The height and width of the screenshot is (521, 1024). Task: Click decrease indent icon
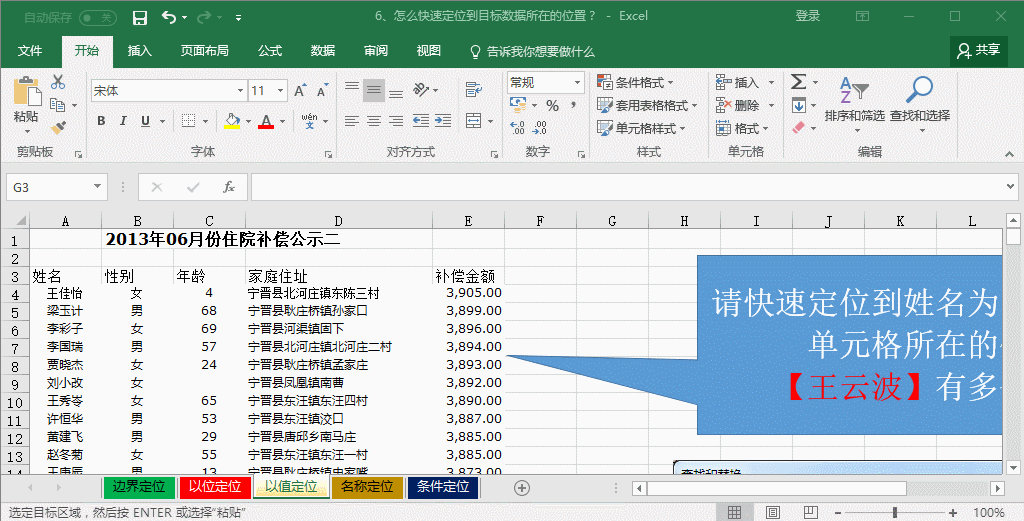421,121
